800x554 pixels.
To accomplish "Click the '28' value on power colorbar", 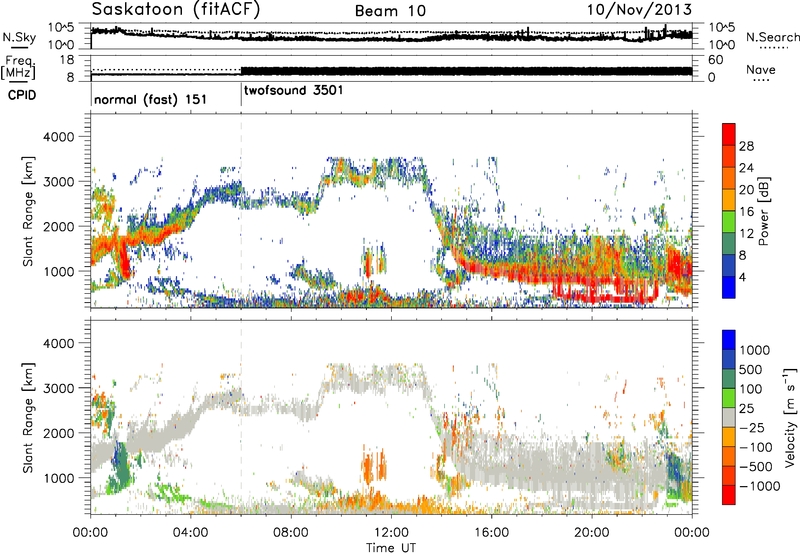I will pos(746,146).
